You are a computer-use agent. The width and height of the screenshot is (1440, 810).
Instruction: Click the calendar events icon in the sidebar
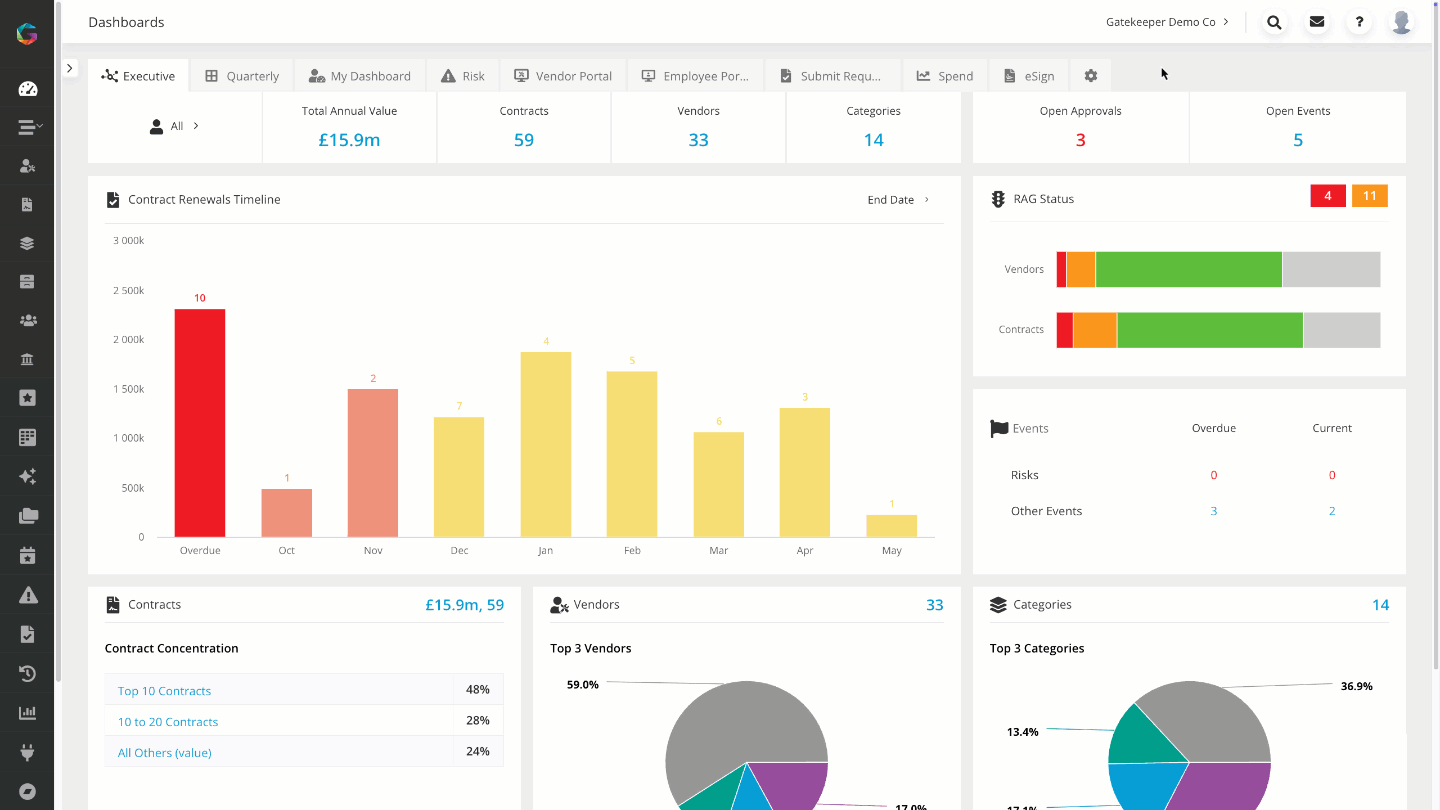26,555
